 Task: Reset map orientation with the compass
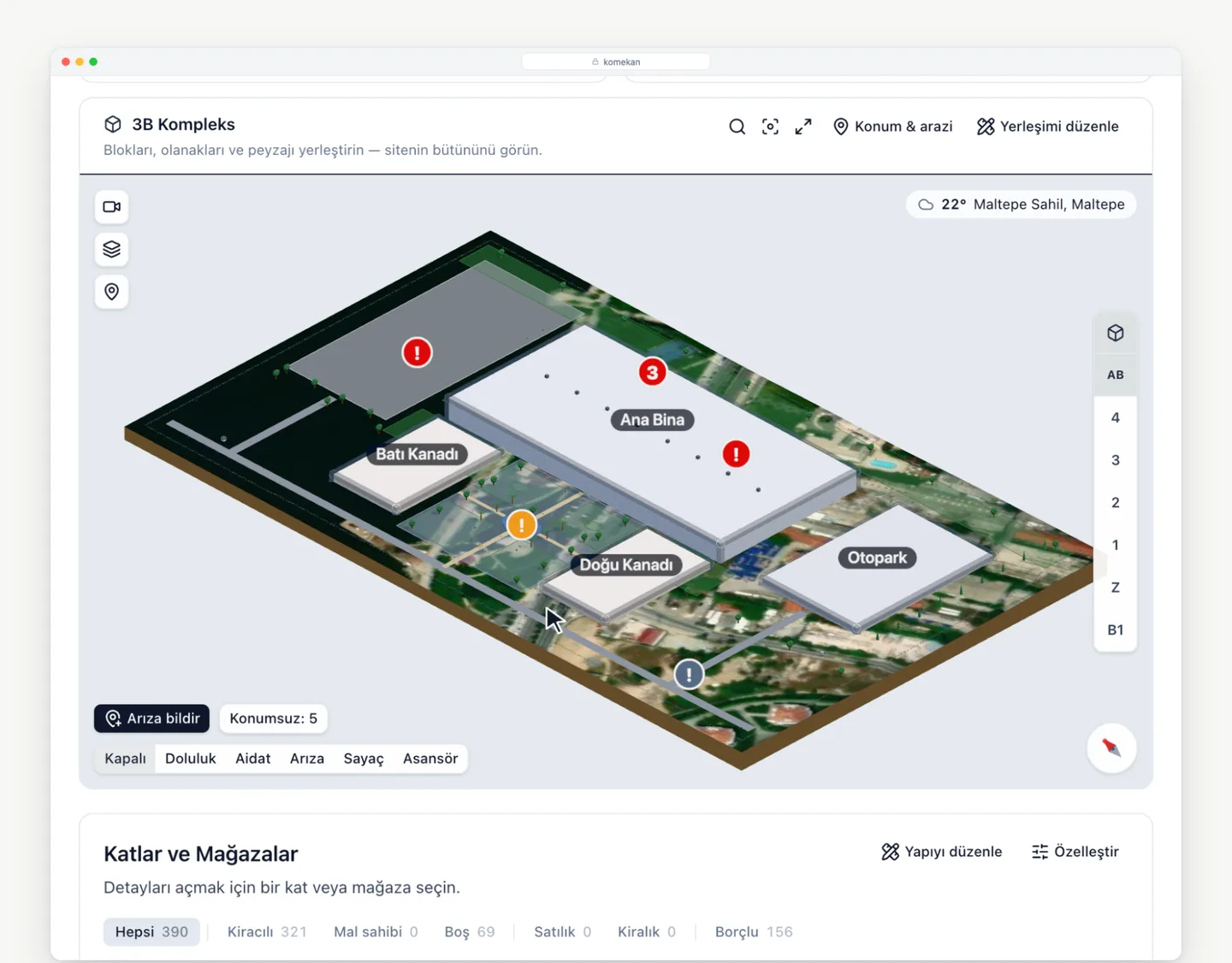tap(1111, 748)
